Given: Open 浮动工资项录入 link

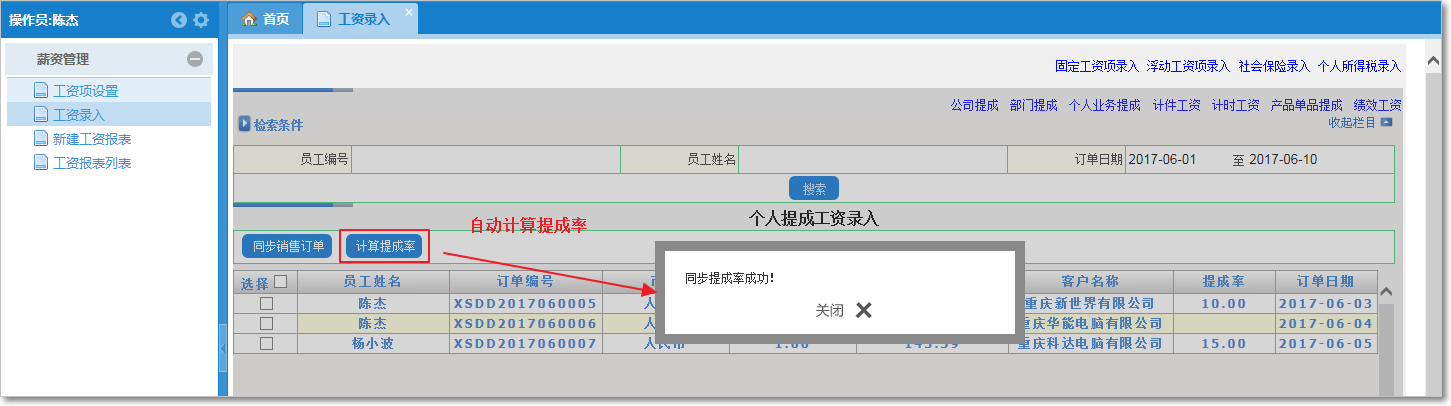Looking at the screenshot, I should [1188, 66].
